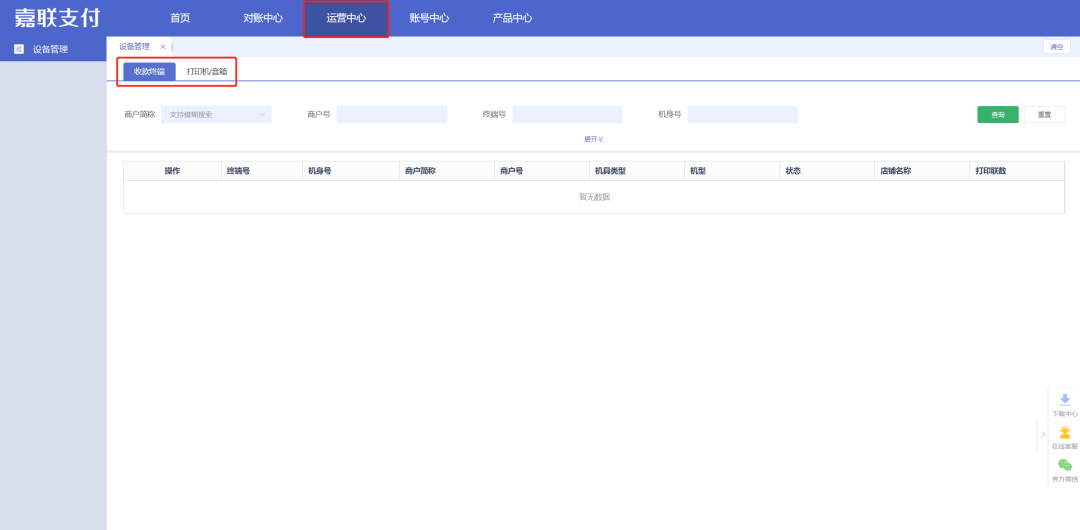The height and width of the screenshot is (530, 1080).
Task: Switch to the 收款终端 tab
Action: [149, 72]
